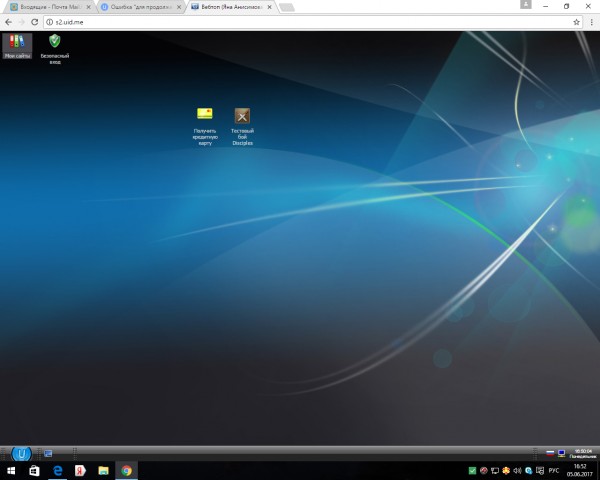Click the Russian flag language icon
The width and height of the screenshot is (600, 480).
pos(550,454)
